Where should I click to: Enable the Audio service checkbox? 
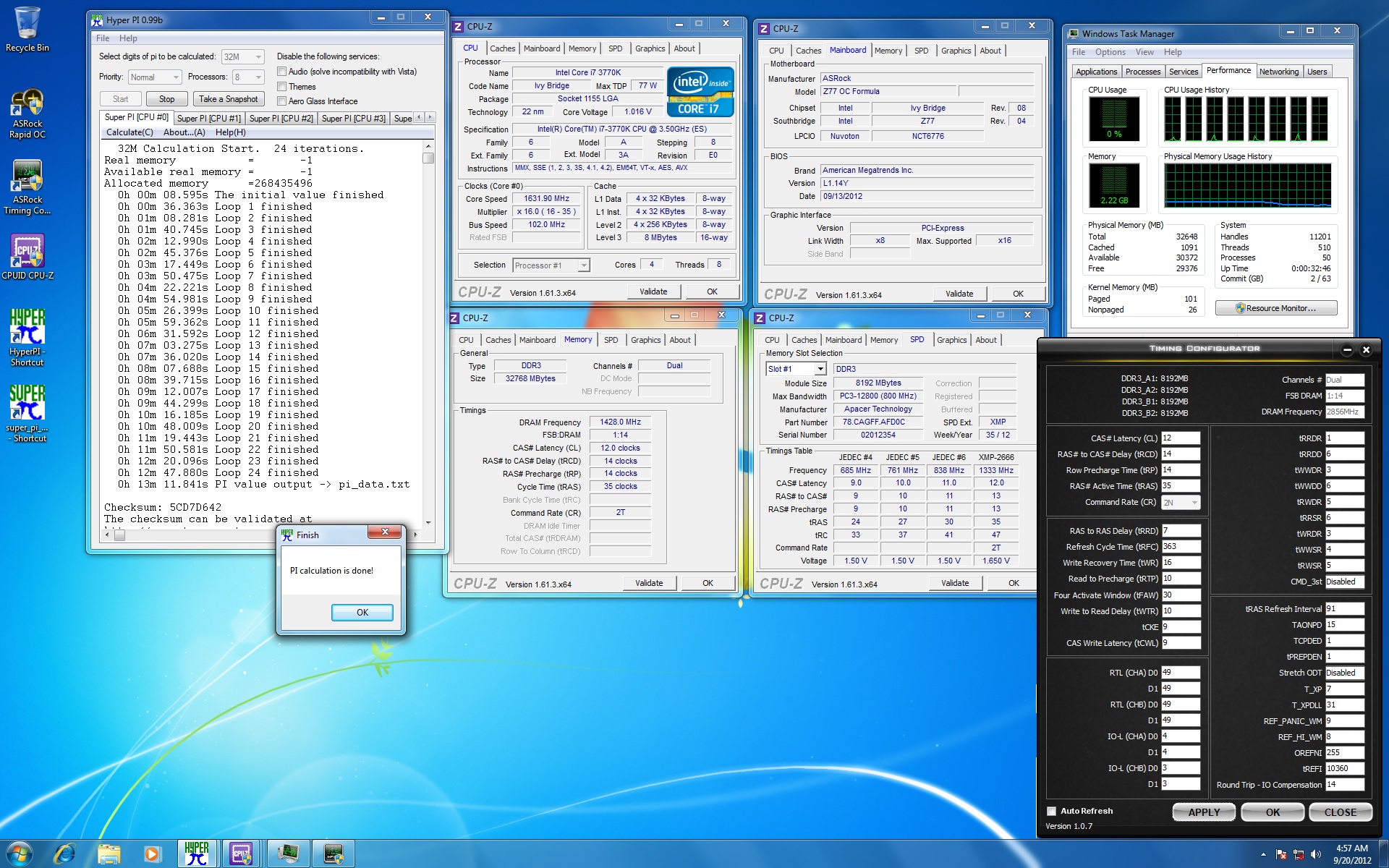point(282,72)
